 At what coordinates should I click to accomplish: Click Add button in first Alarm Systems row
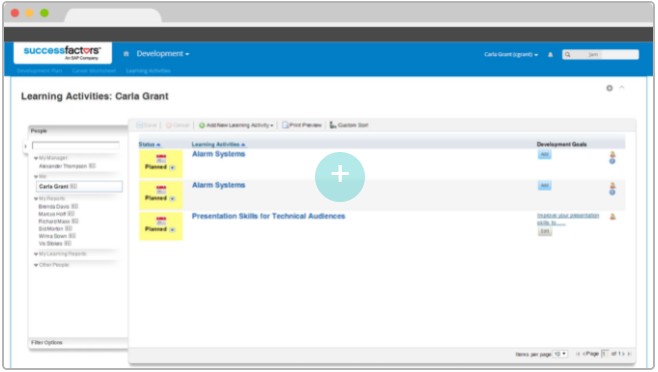coord(544,155)
